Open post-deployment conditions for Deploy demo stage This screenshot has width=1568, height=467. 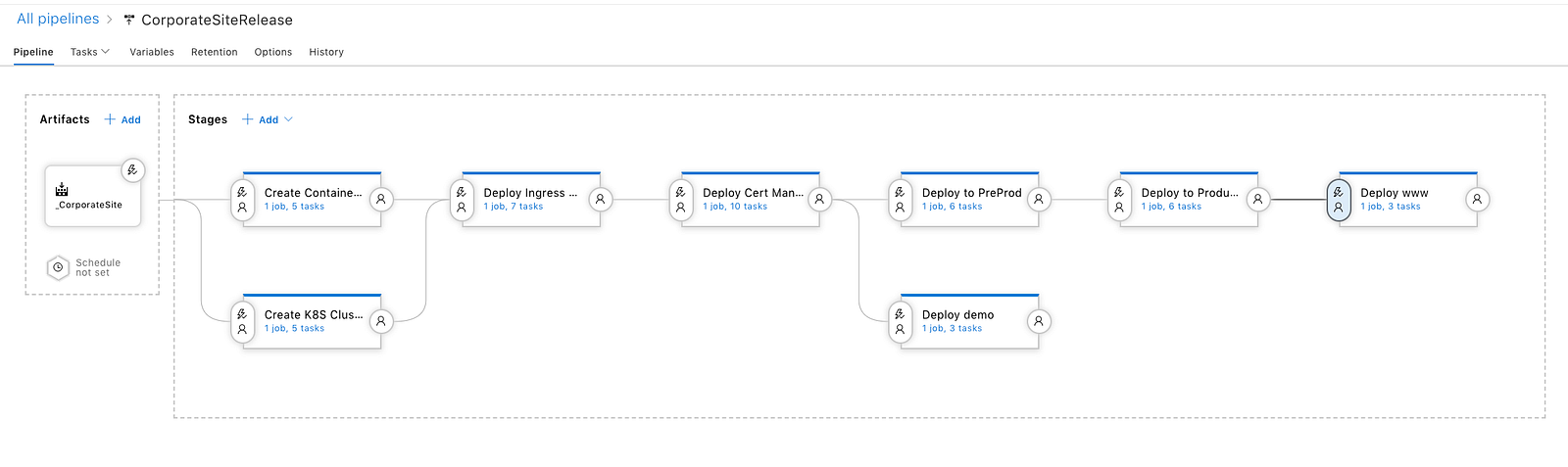pos(1039,321)
